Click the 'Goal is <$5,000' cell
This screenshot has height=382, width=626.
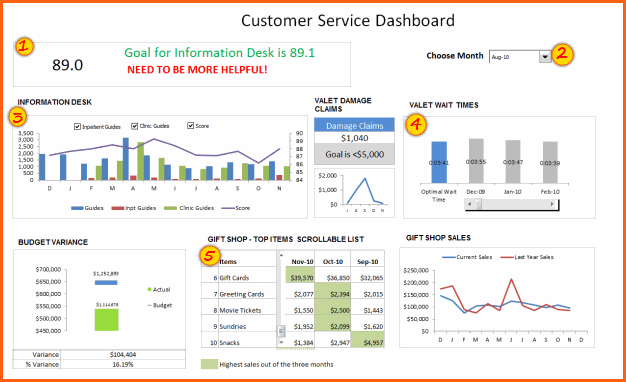pyautogui.click(x=354, y=154)
